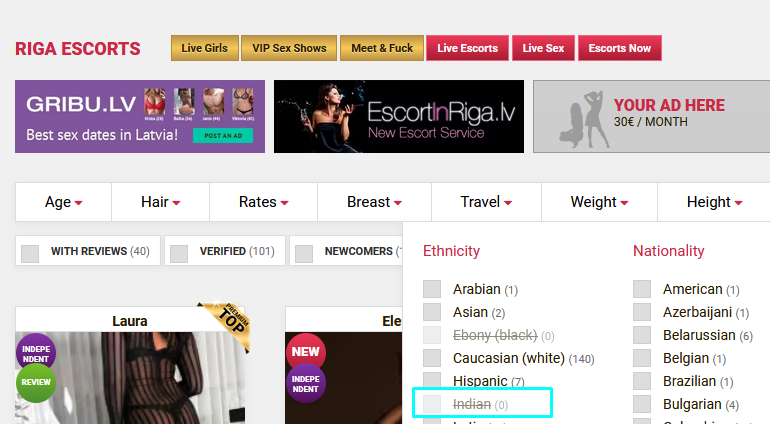
Task: Click the Independent badge on second card
Action: click(305, 384)
